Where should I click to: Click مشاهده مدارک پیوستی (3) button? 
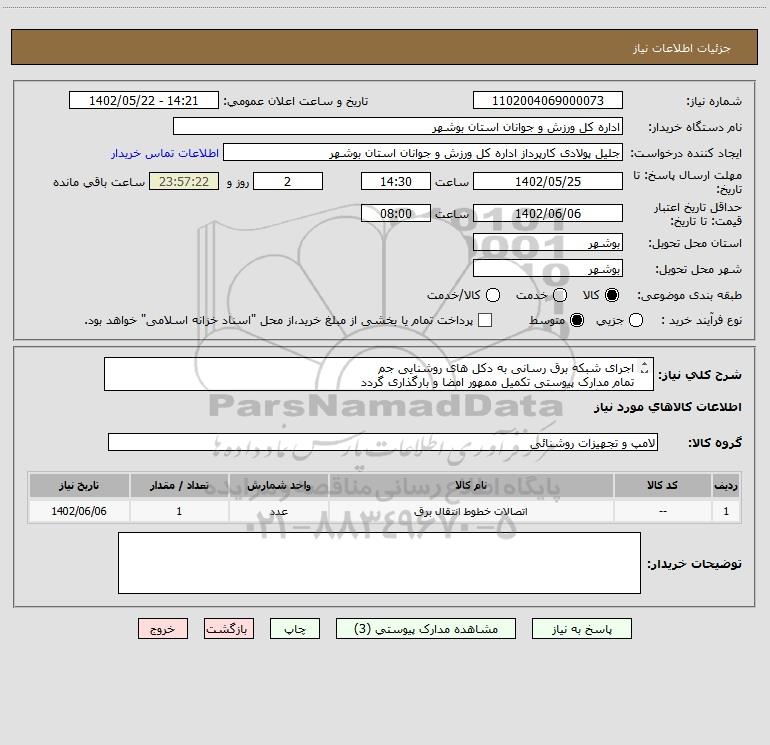(x=426, y=629)
